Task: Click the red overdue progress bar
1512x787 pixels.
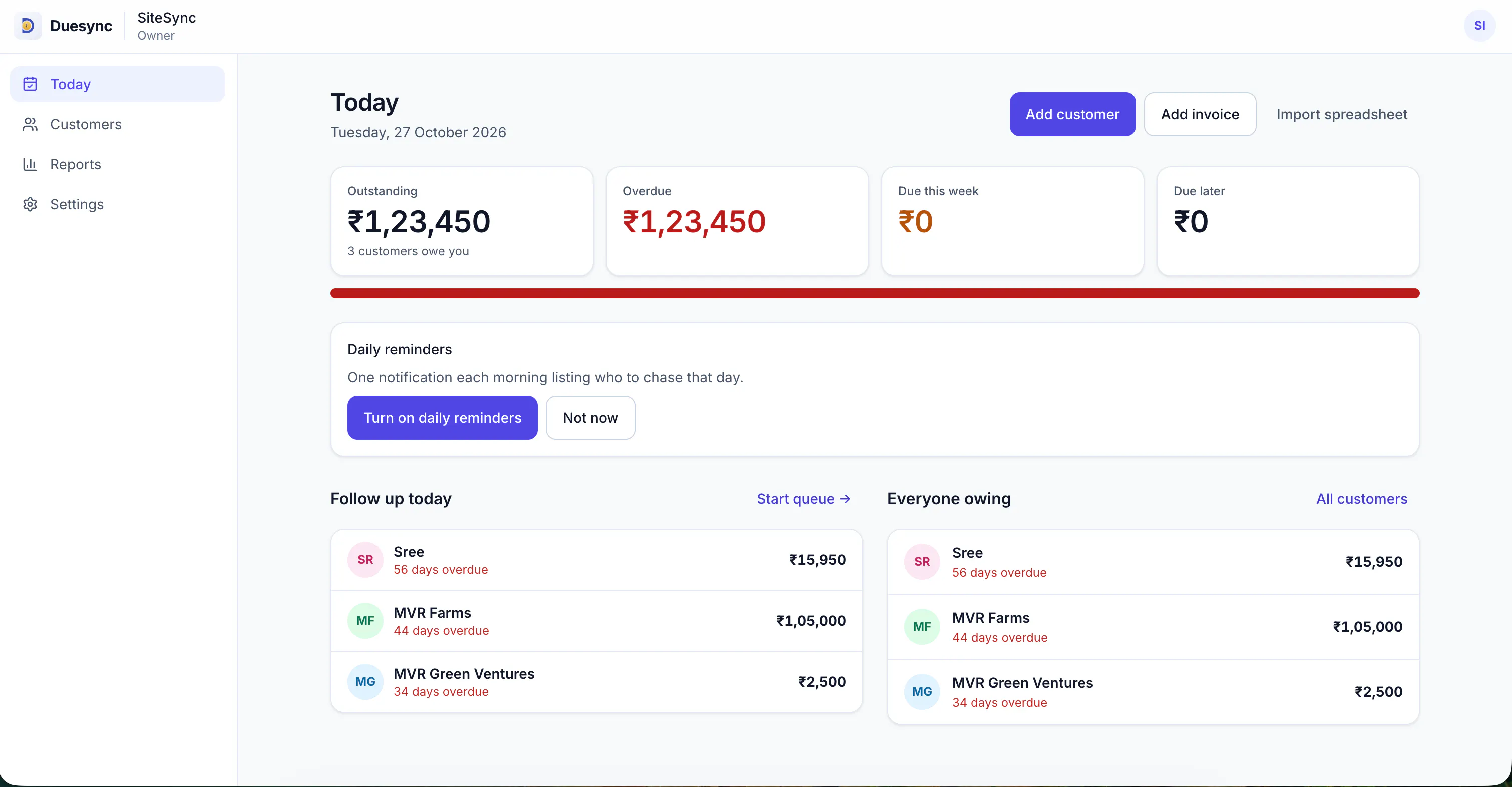Action: click(x=875, y=293)
